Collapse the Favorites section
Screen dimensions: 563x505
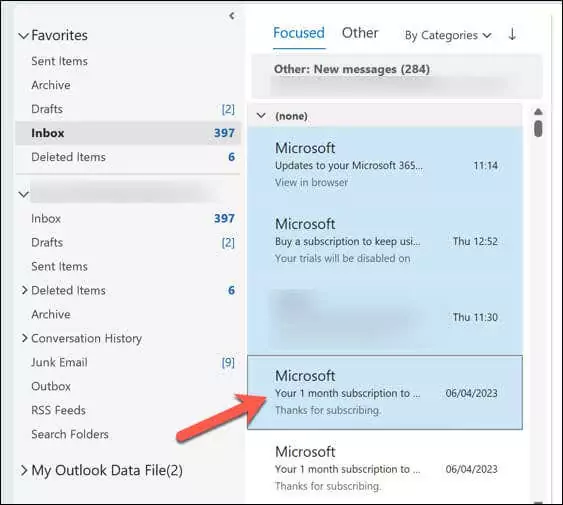pos(23,36)
